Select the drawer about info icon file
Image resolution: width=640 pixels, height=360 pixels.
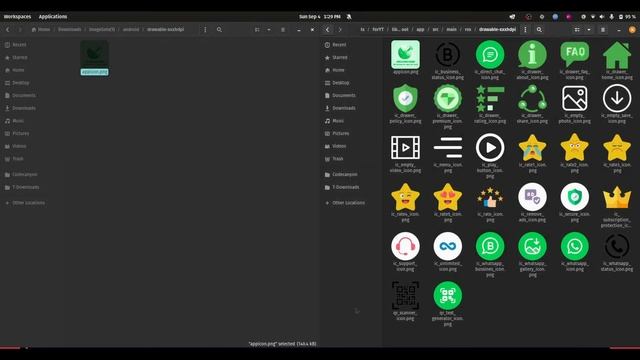(532, 55)
